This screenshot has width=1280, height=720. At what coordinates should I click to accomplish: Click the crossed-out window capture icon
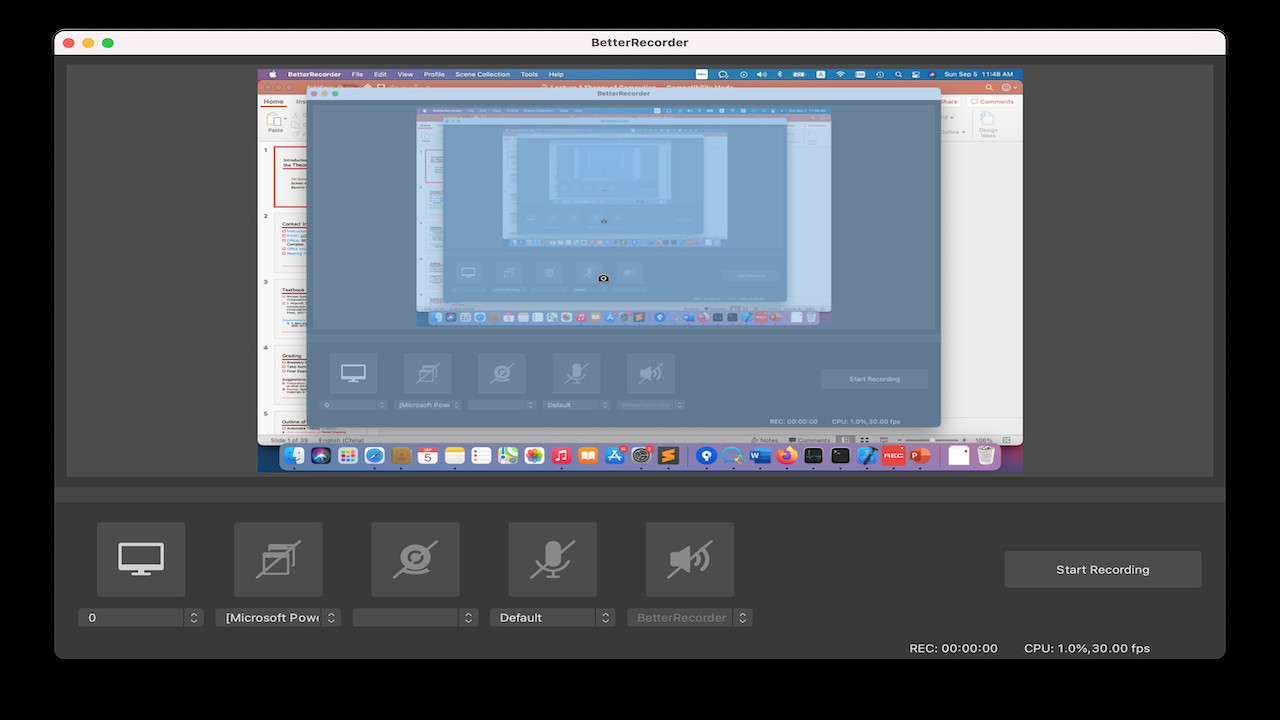277,559
